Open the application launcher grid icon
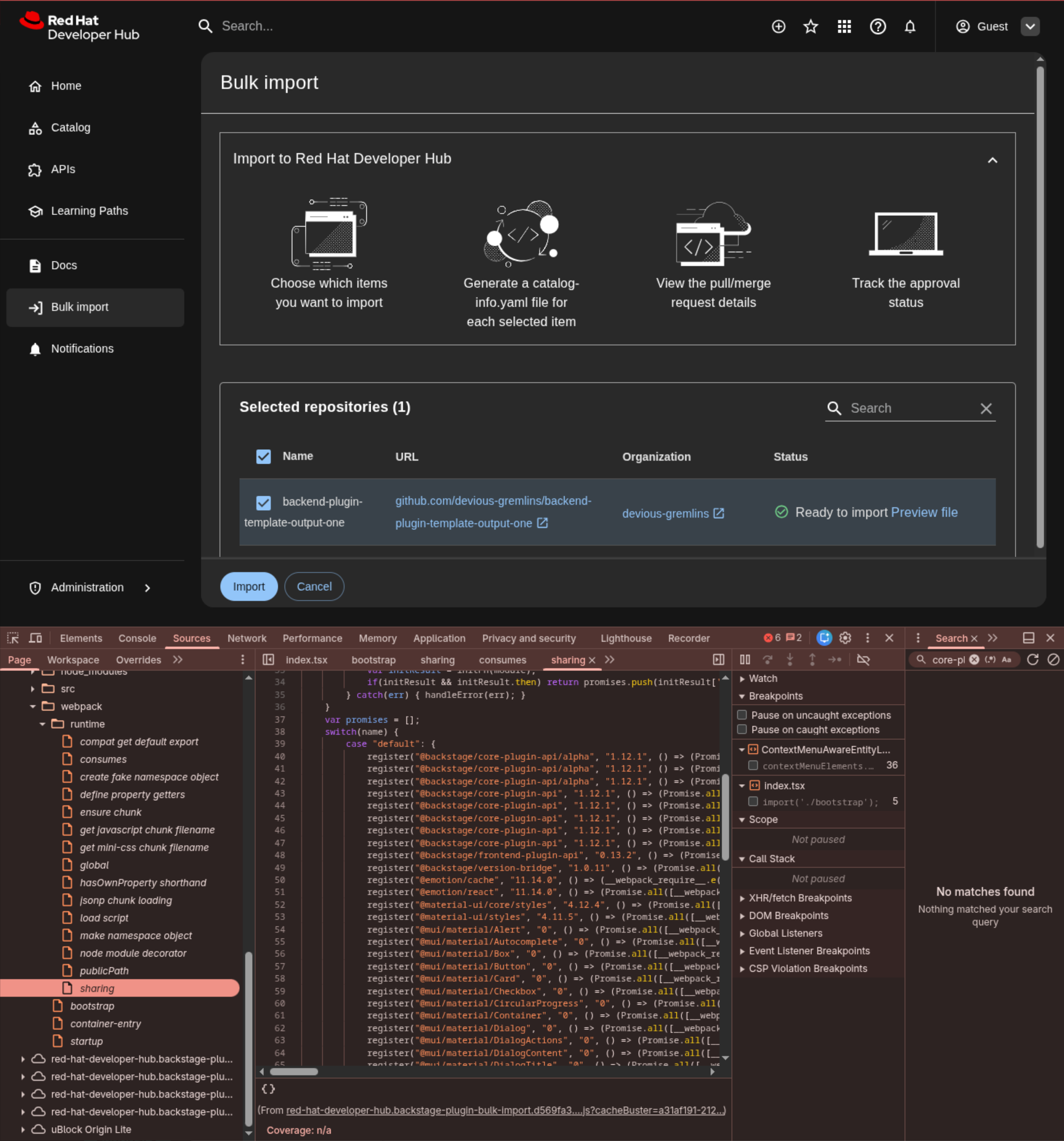This screenshot has height=1141, width=1064. (x=843, y=26)
